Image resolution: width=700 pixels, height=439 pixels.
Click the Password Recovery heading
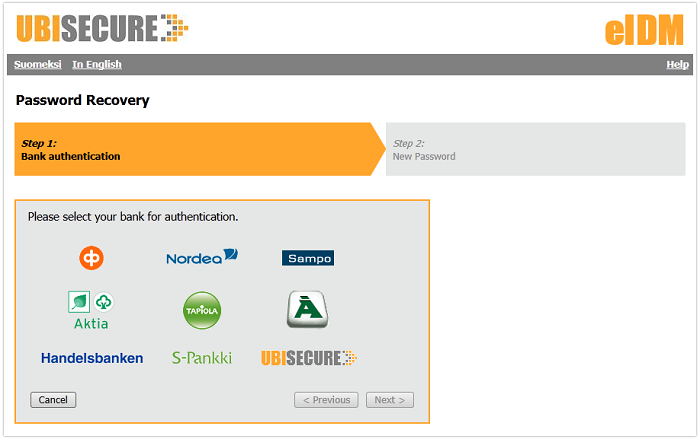pos(83,100)
